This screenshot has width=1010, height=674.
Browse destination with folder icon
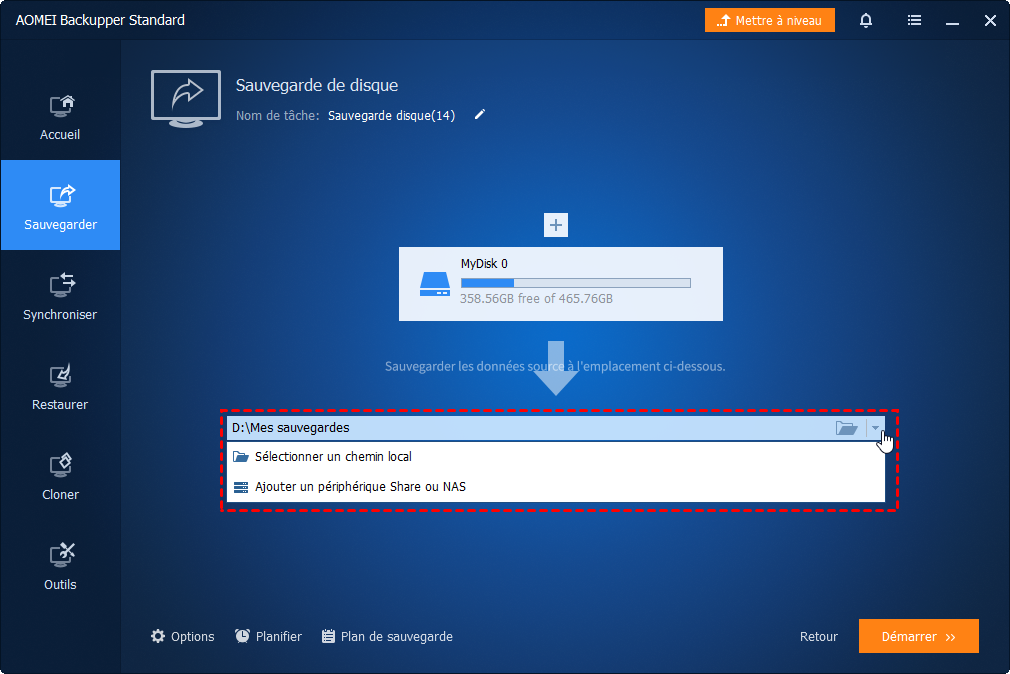846,428
